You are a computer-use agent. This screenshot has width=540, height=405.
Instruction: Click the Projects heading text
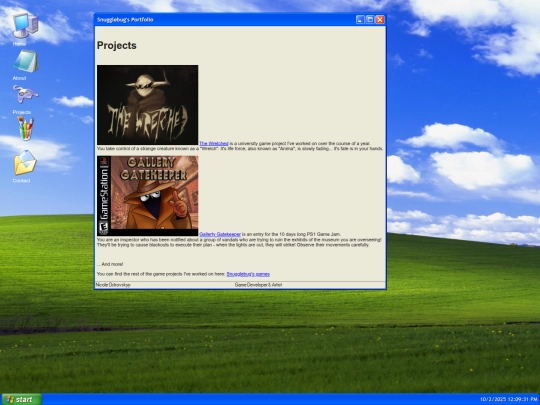[117, 45]
